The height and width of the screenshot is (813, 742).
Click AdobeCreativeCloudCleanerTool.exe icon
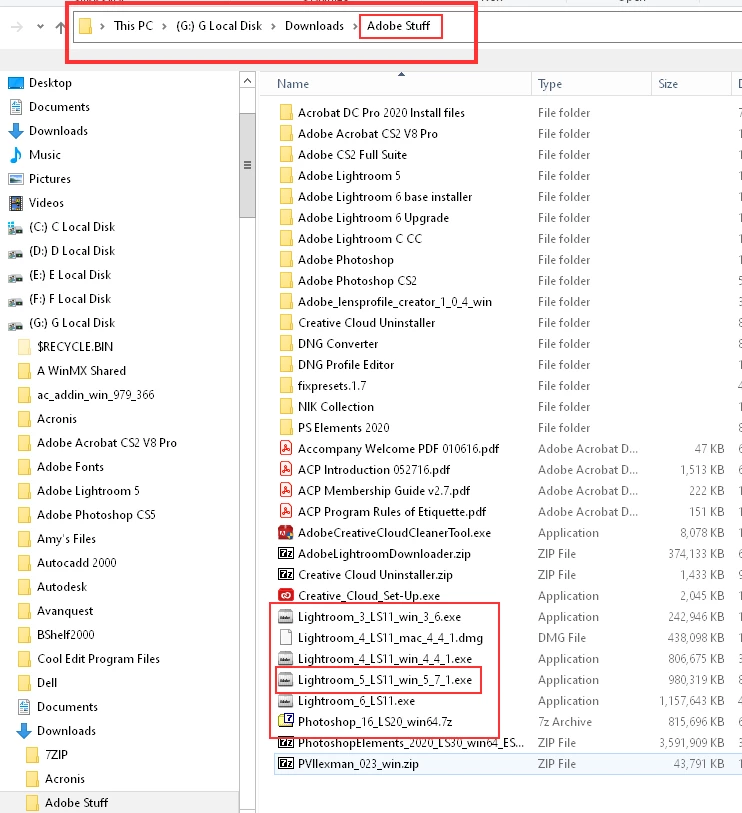[286, 532]
